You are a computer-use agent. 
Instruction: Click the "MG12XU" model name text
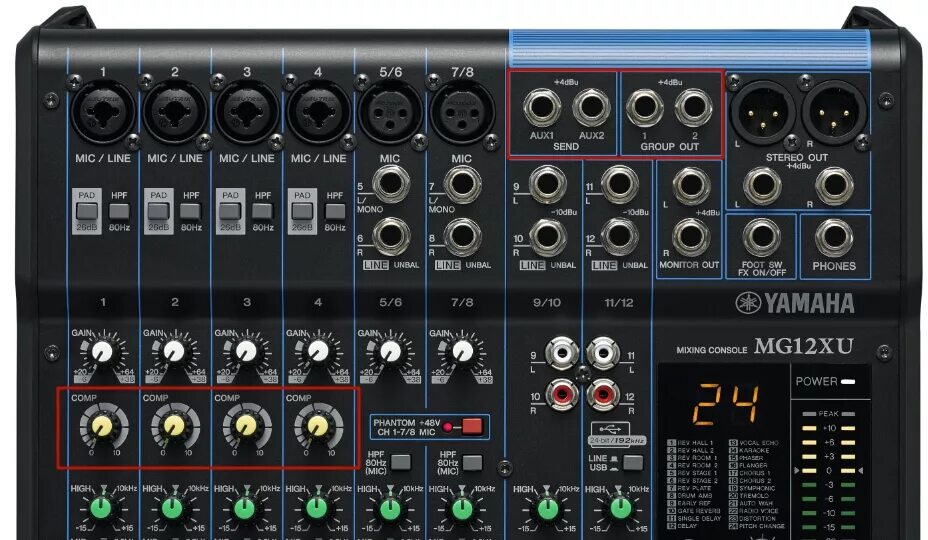pos(804,346)
